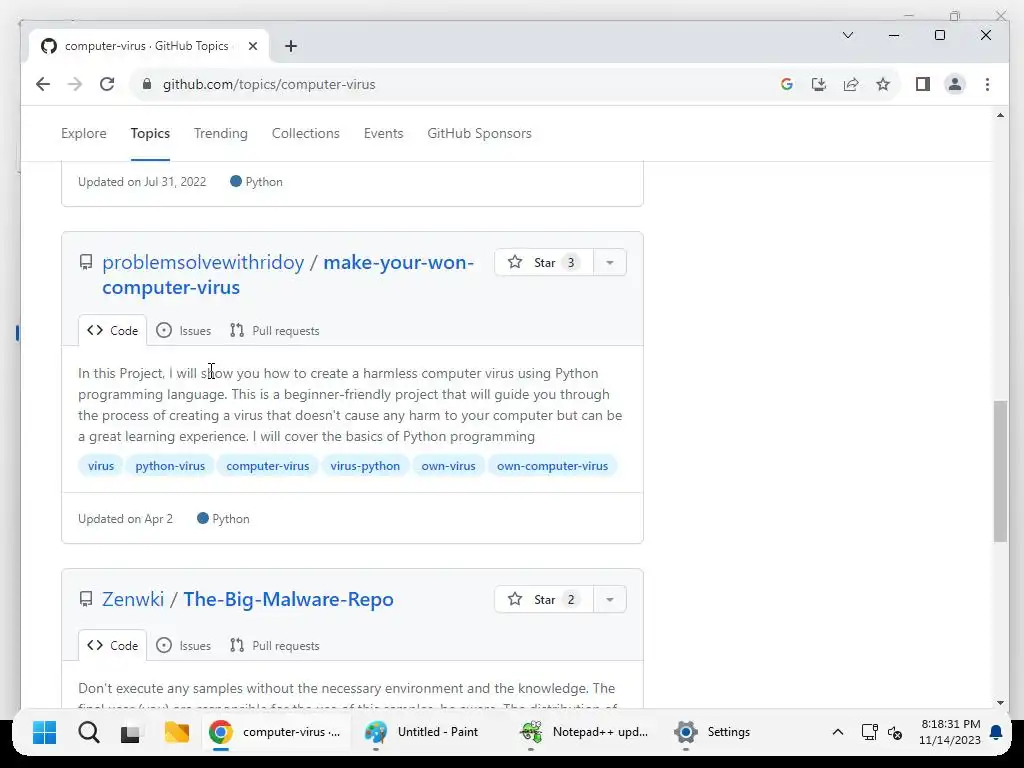Go back to the previous page
Image resolution: width=1024 pixels, height=768 pixels.
tap(43, 84)
